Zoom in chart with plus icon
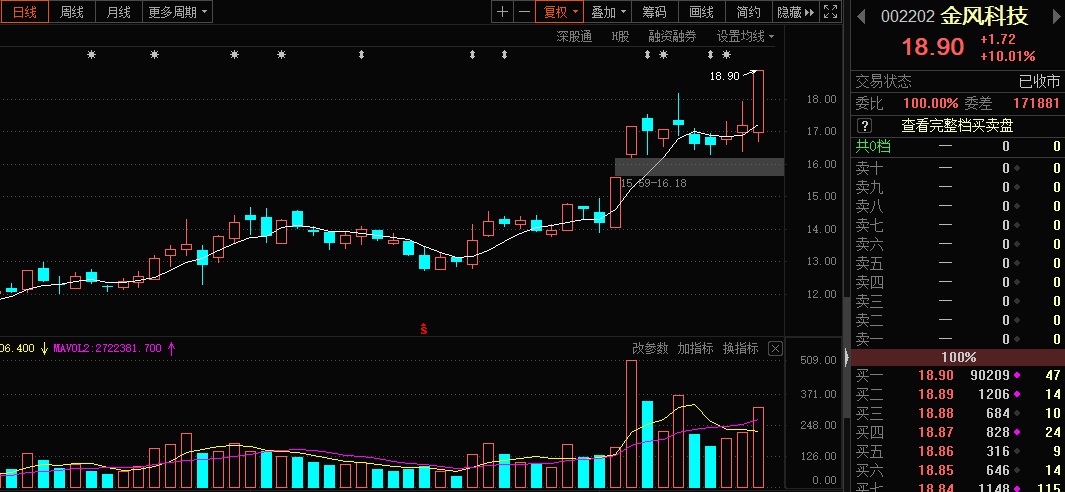 point(502,12)
